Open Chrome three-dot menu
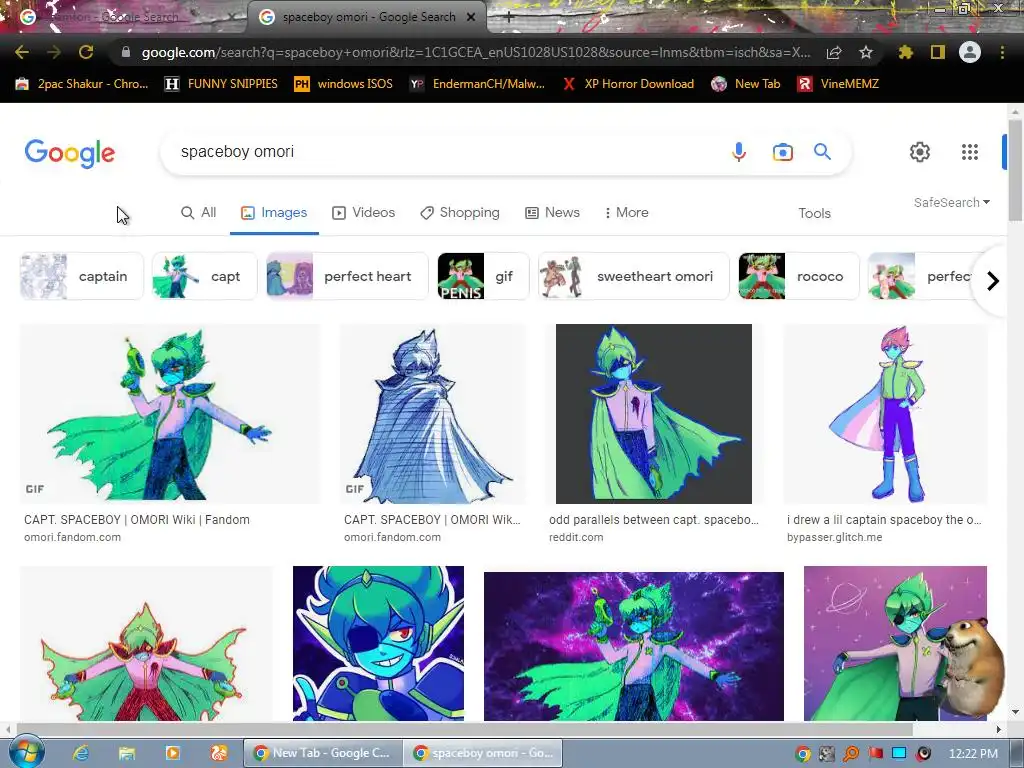Viewport: 1024px width, 768px height. point(1002,52)
